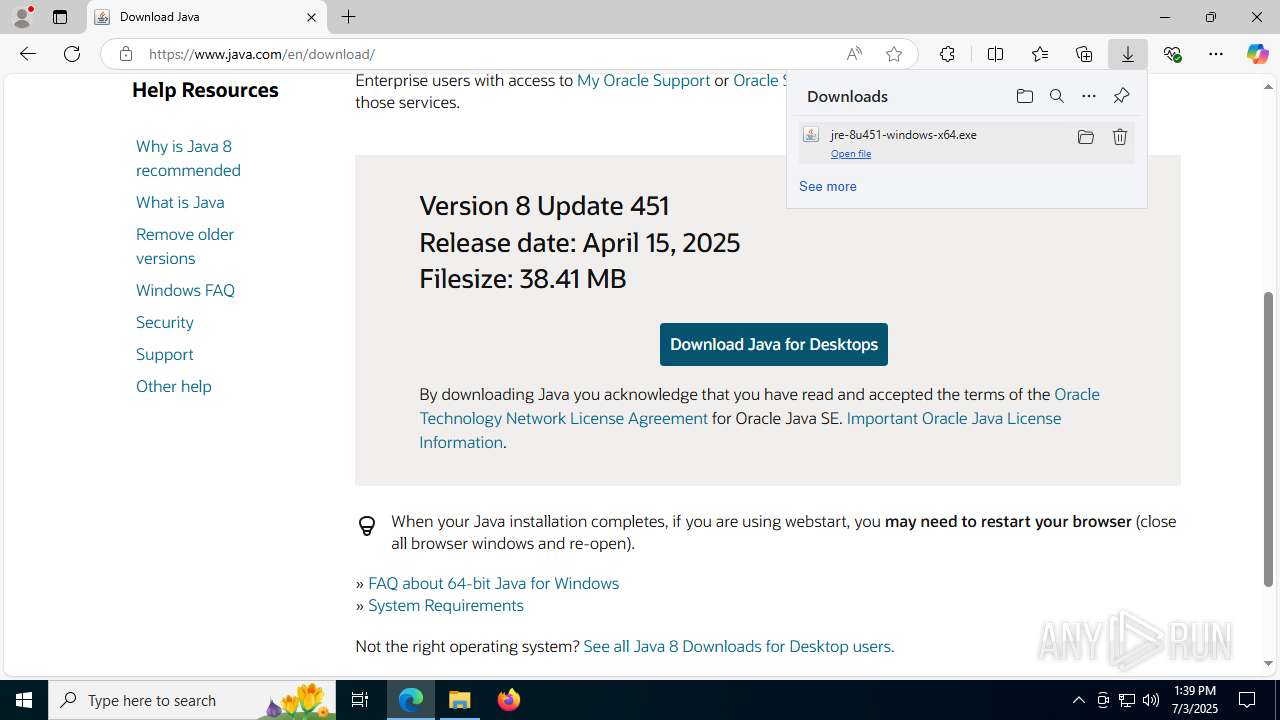Open Why is Java 8 recommended link

click(x=188, y=158)
